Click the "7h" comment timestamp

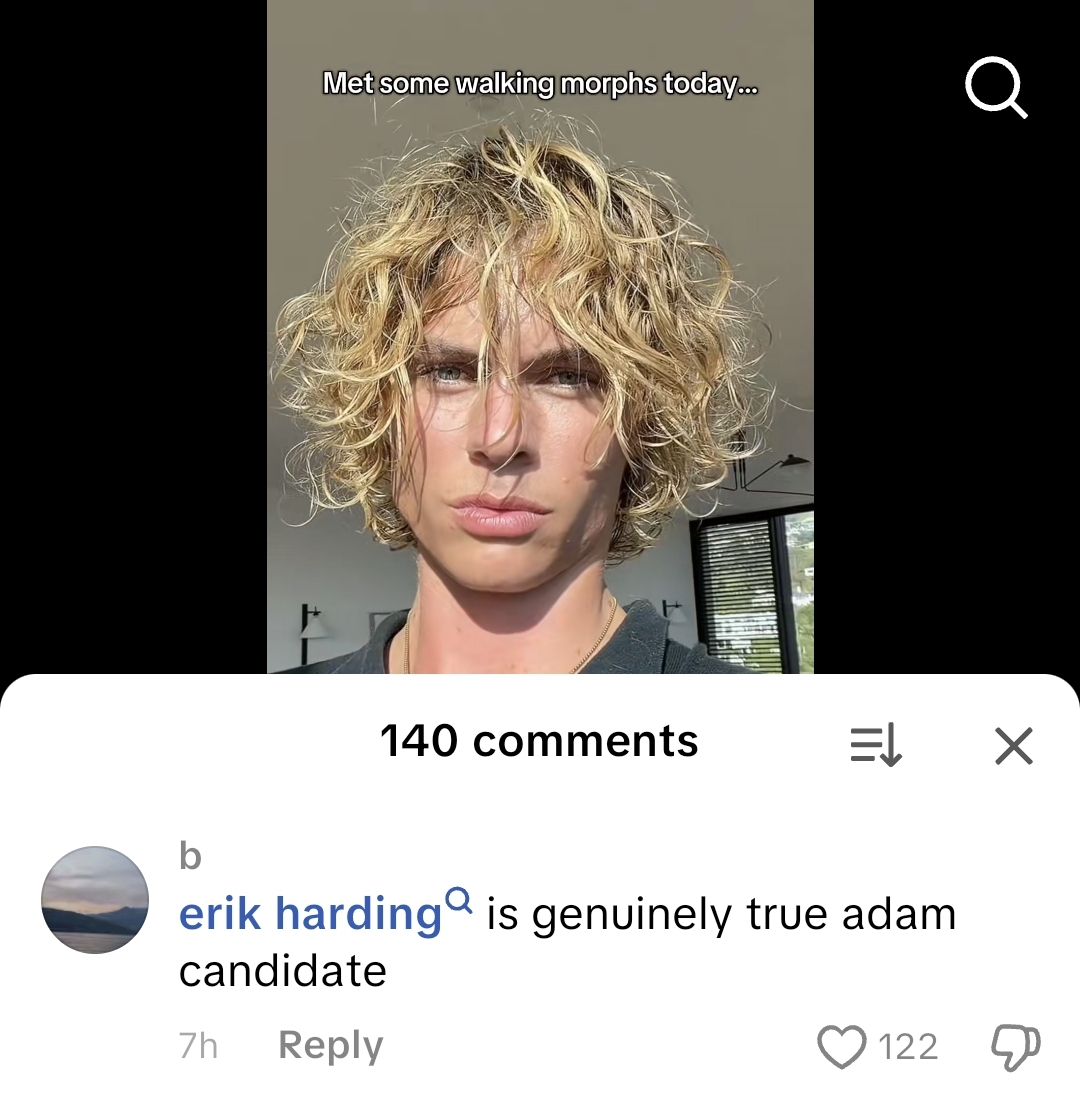point(198,1046)
